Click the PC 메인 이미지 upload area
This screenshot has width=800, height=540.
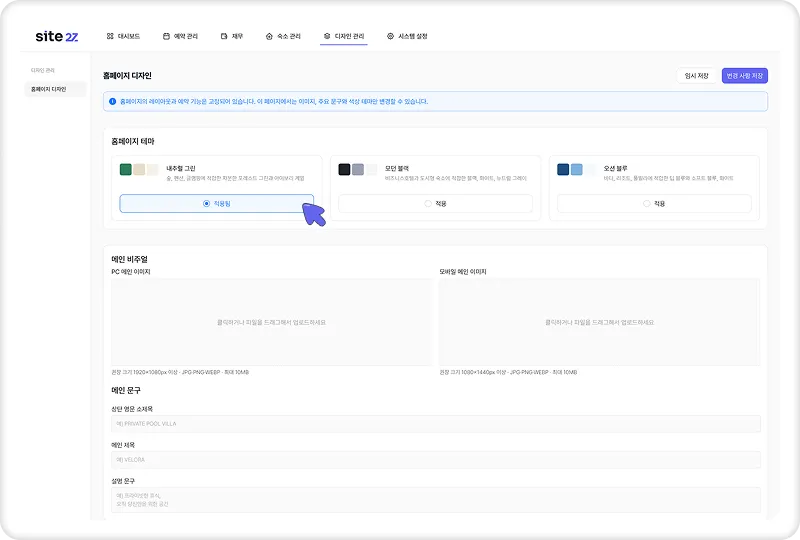[271, 322]
